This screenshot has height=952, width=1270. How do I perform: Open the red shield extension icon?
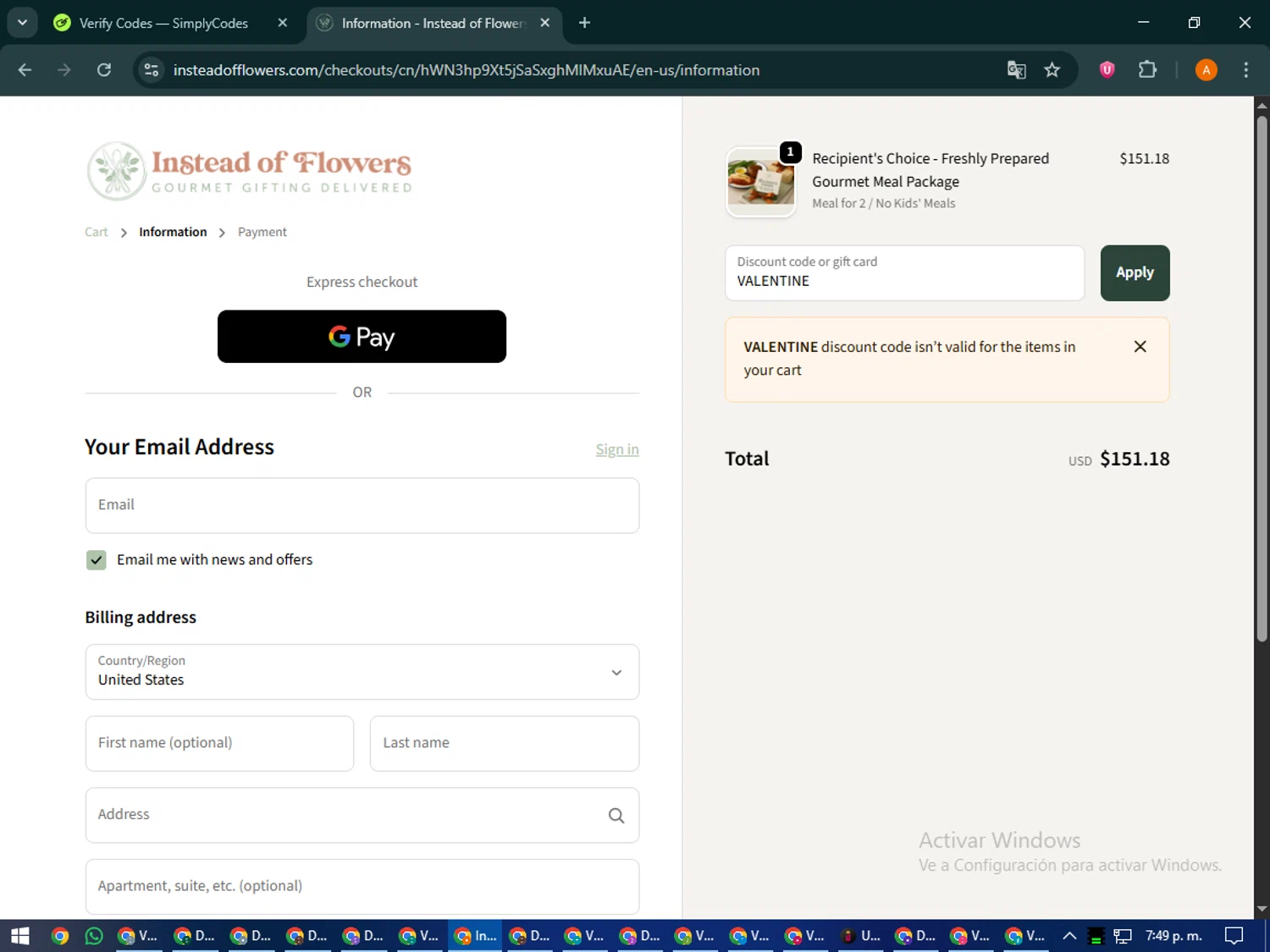tap(1107, 70)
